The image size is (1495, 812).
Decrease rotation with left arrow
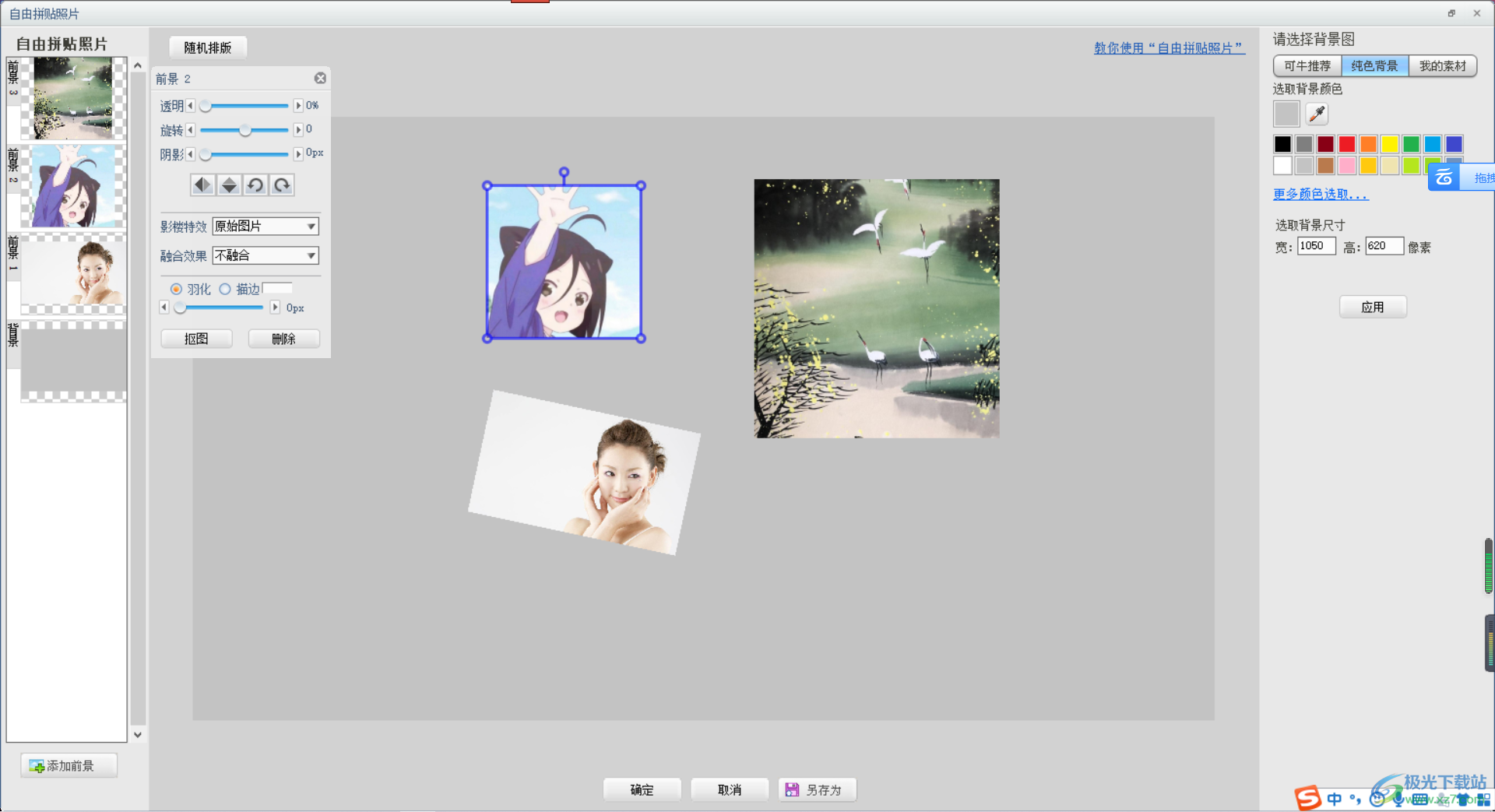[x=190, y=130]
